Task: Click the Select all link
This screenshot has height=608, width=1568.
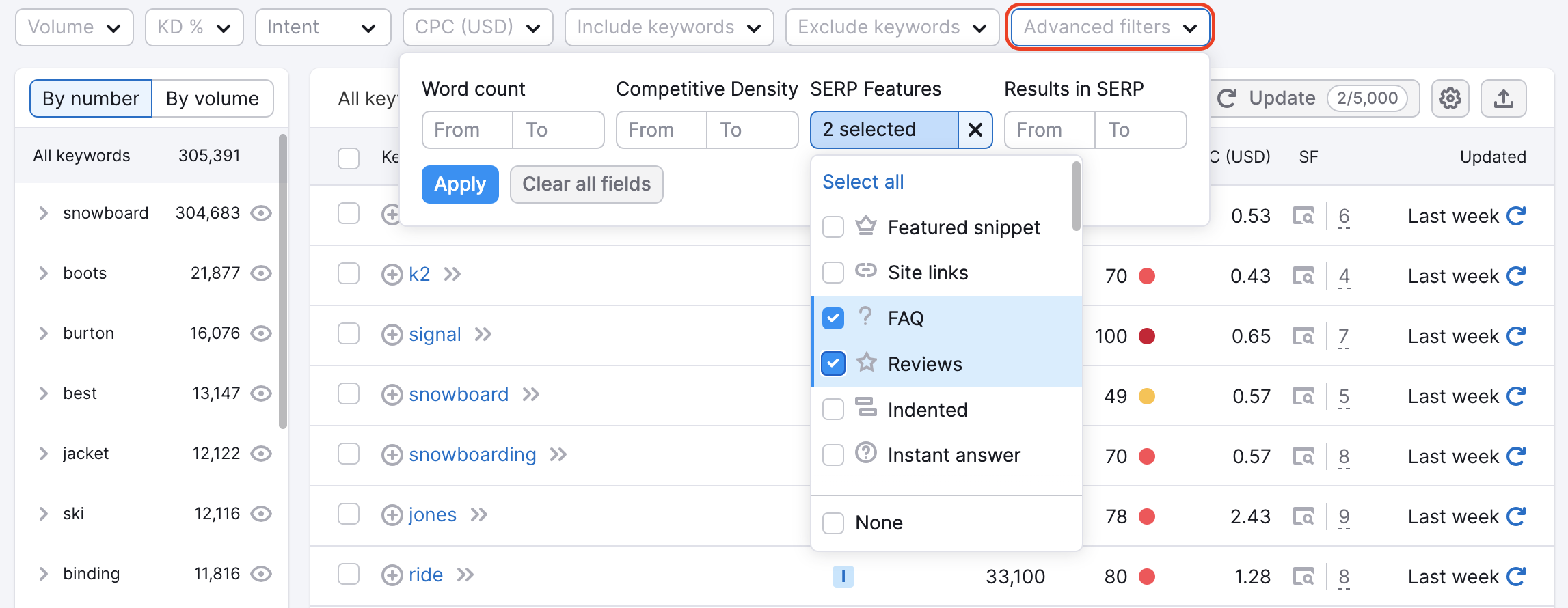Action: [863, 182]
